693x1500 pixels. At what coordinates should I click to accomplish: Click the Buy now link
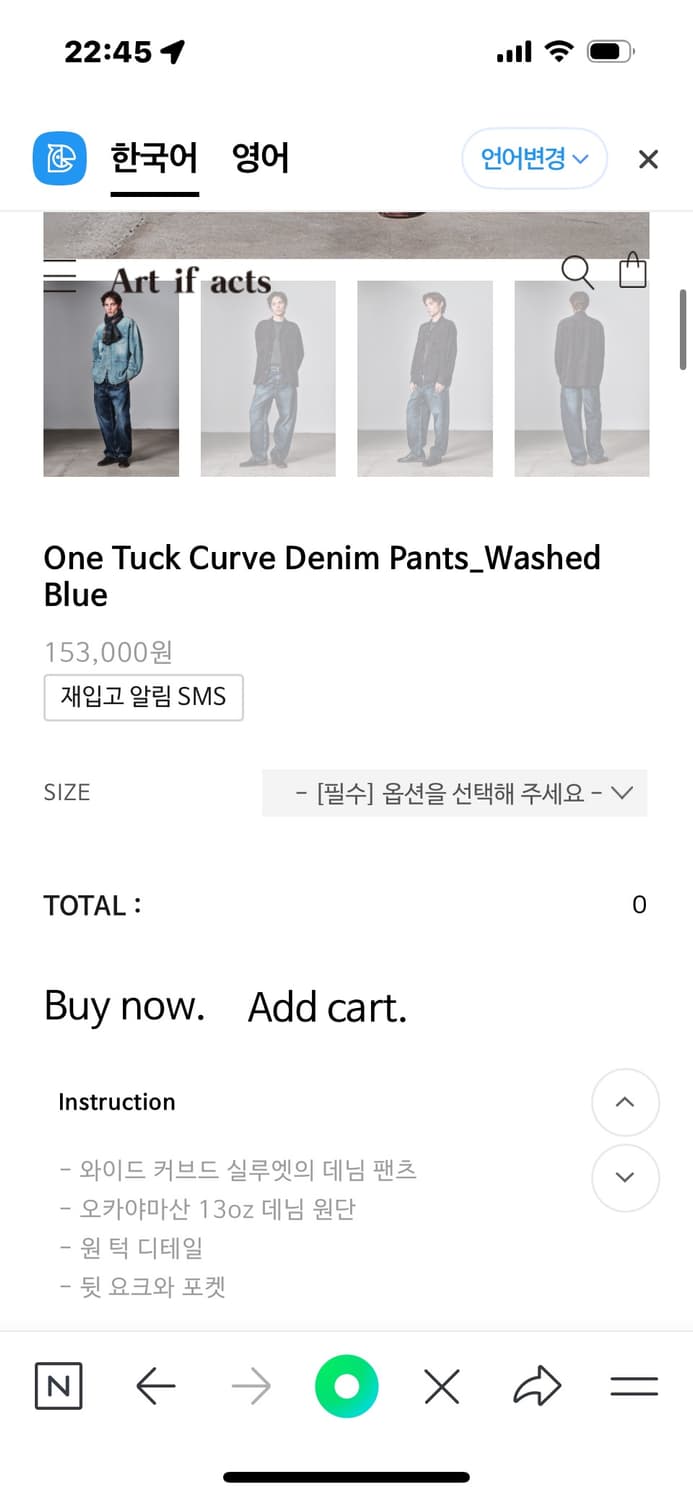point(123,1006)
